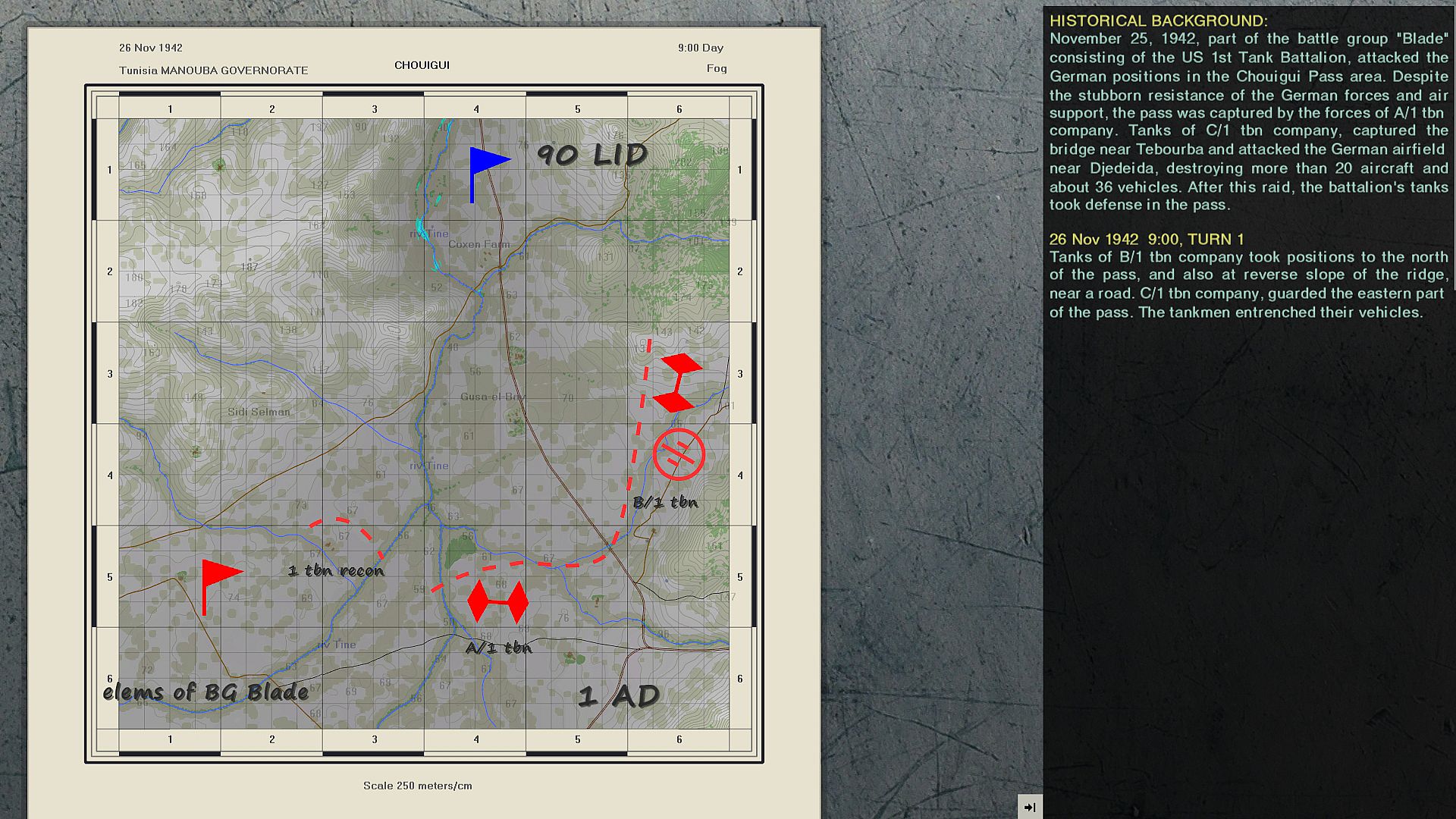Click the red circled crossed-lines symbol

(679, 454)
